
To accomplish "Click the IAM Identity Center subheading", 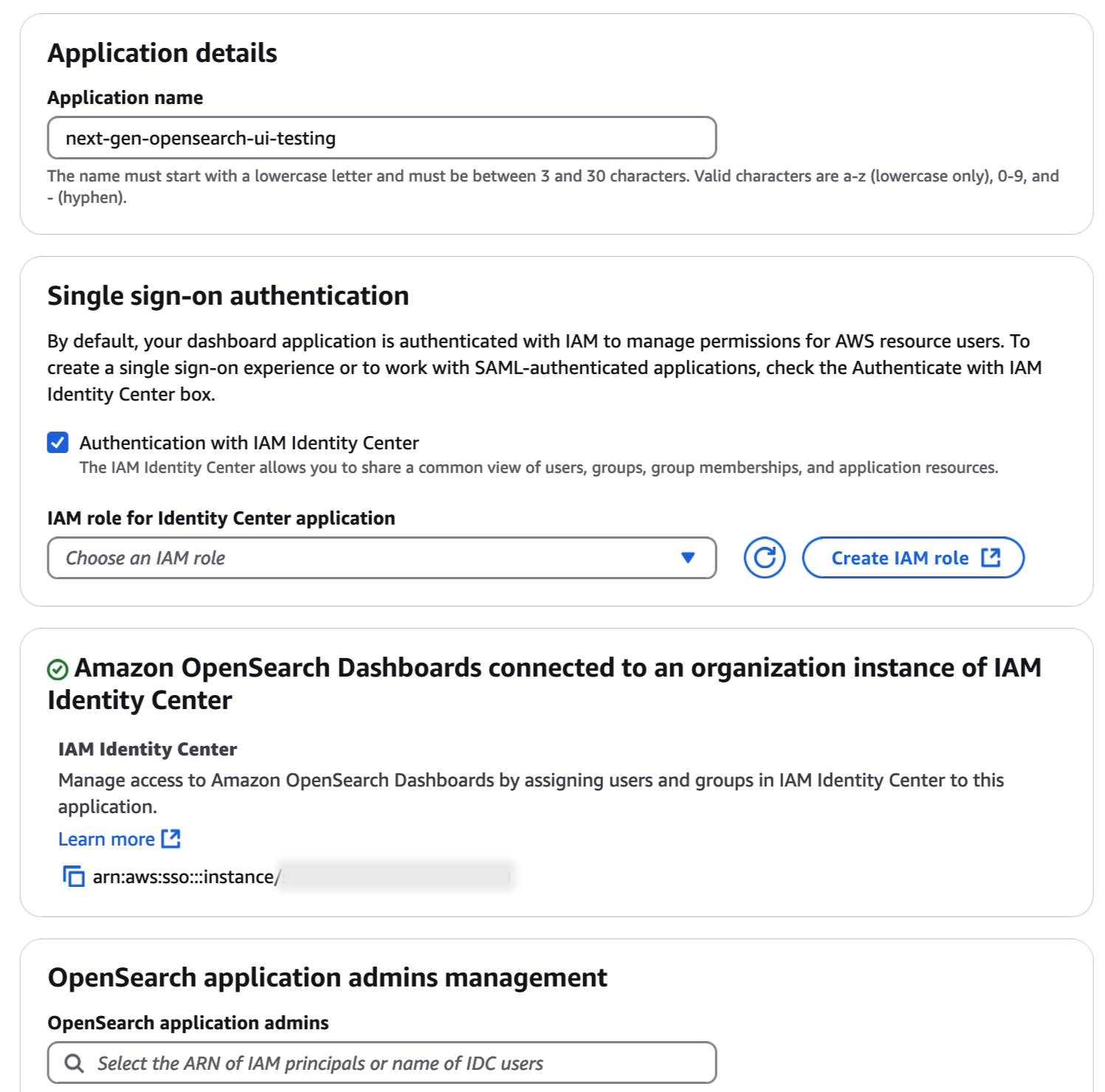I will (x=148, y=749).
